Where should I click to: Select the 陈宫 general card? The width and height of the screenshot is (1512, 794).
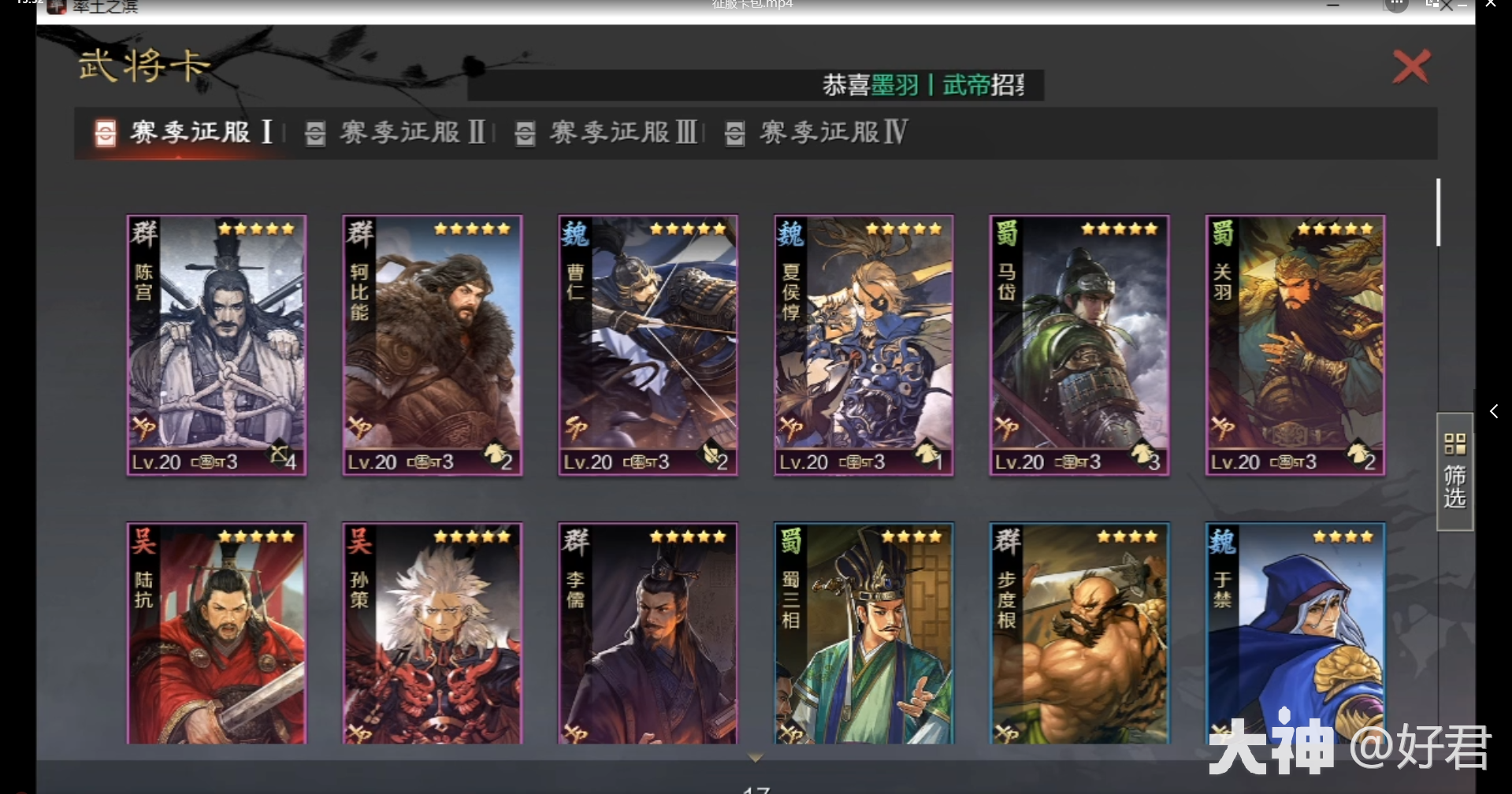[x=217, y=345]
